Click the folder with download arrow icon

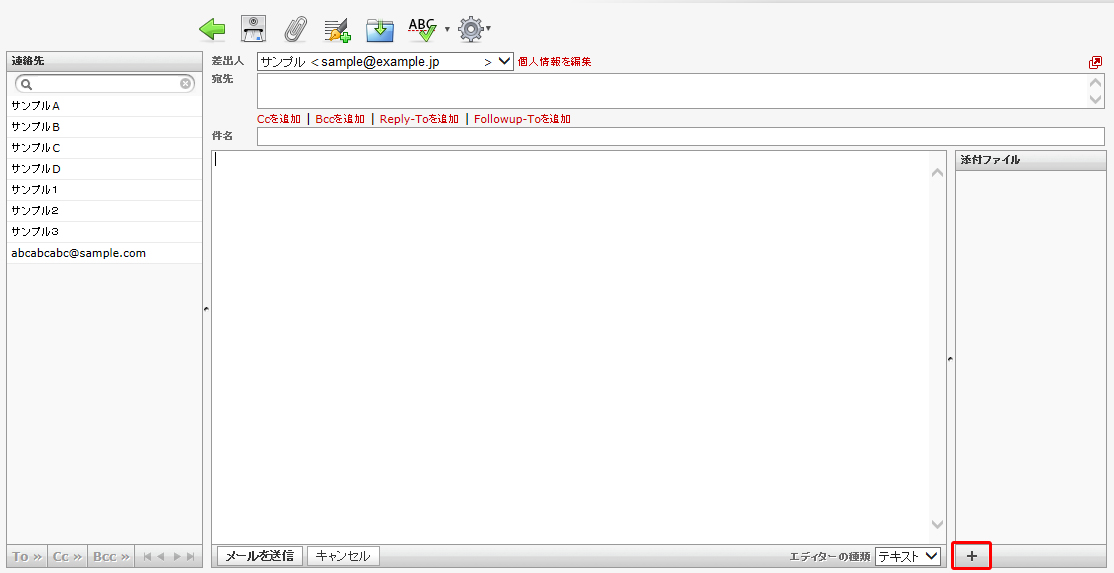(x=379, y=30)
